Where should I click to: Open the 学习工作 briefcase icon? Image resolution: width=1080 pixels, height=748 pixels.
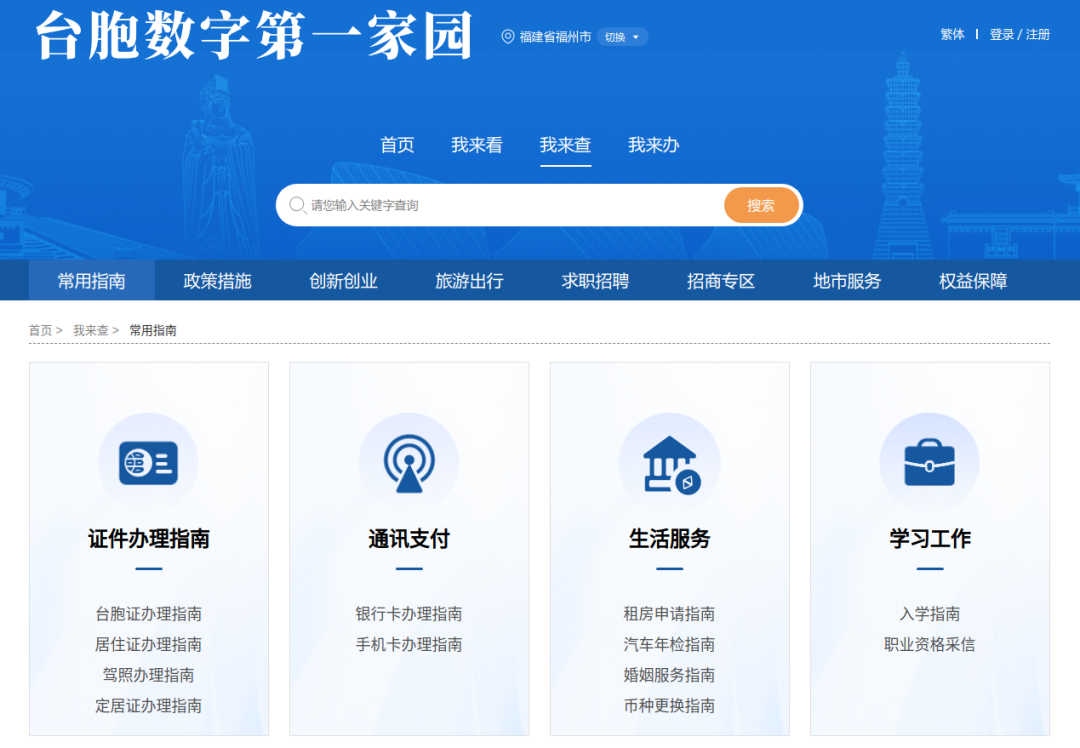click(930, 462)
